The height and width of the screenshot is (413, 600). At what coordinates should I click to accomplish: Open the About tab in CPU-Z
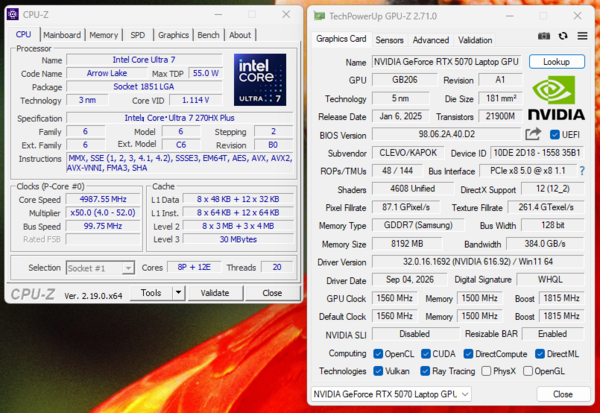(240, 35)
